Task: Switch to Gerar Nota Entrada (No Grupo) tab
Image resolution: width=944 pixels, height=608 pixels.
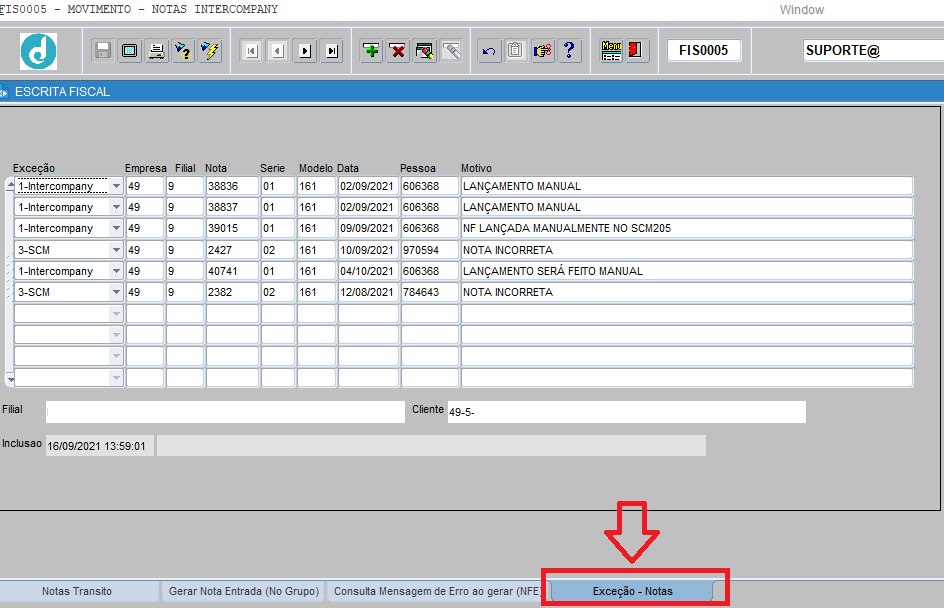Action: (244, 591)
